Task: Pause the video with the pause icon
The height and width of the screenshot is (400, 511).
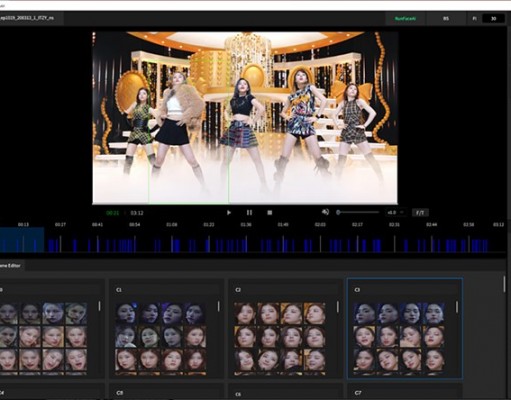Action: click(x=249, y=213)
